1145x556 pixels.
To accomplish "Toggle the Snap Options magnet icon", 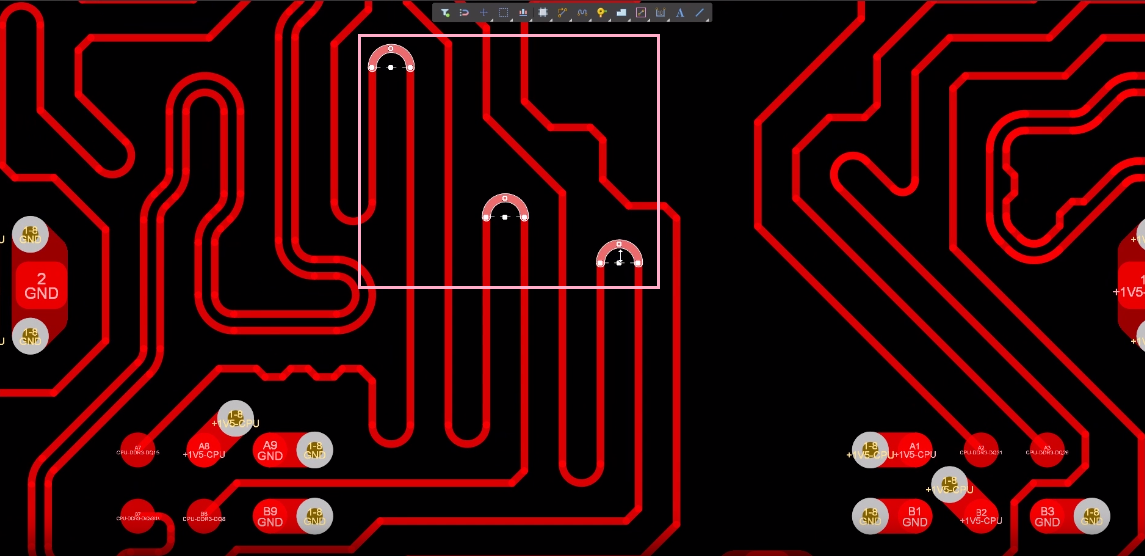I will [464, 12].
